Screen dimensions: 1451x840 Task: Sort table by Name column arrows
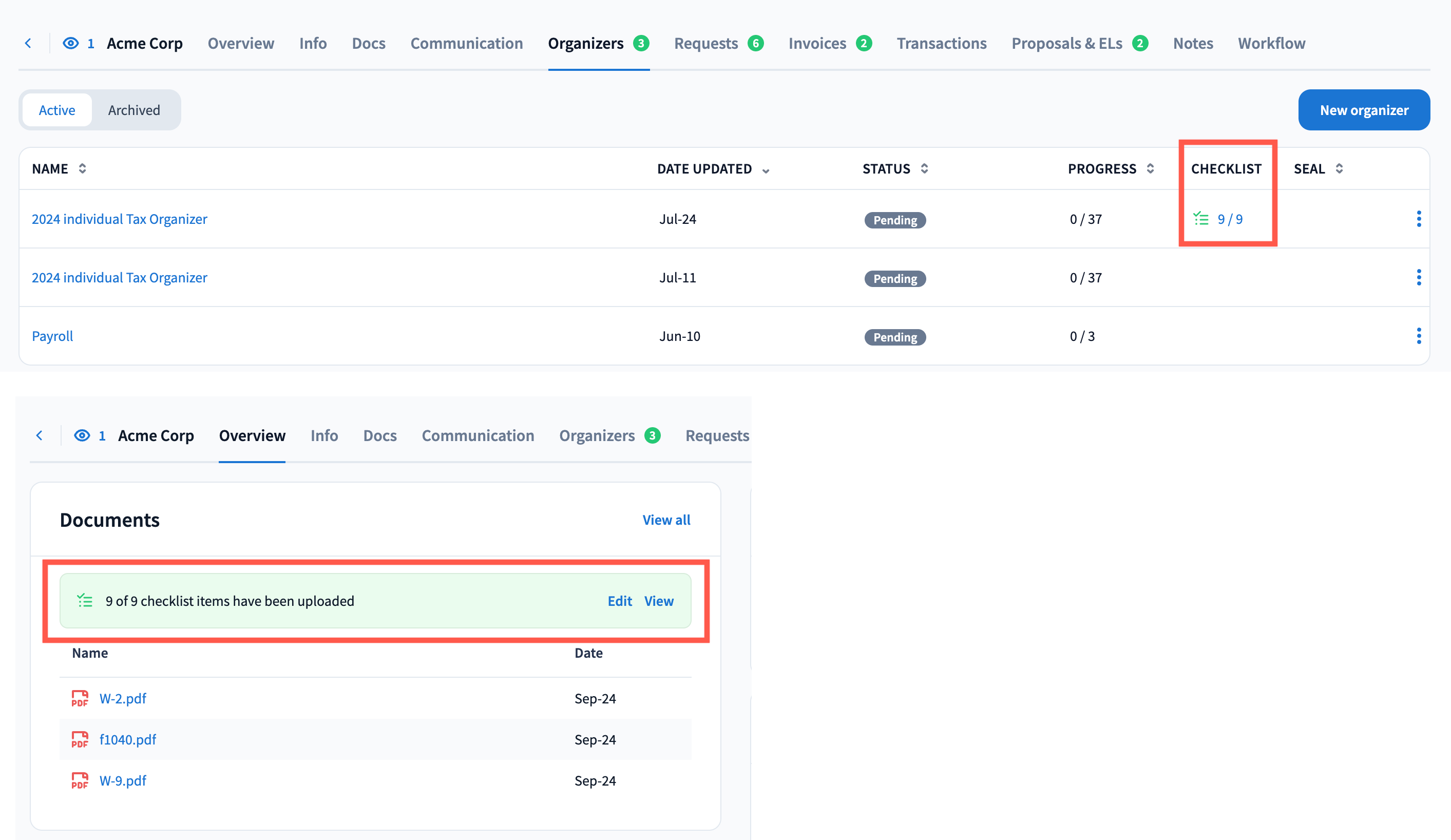[82, 169]
